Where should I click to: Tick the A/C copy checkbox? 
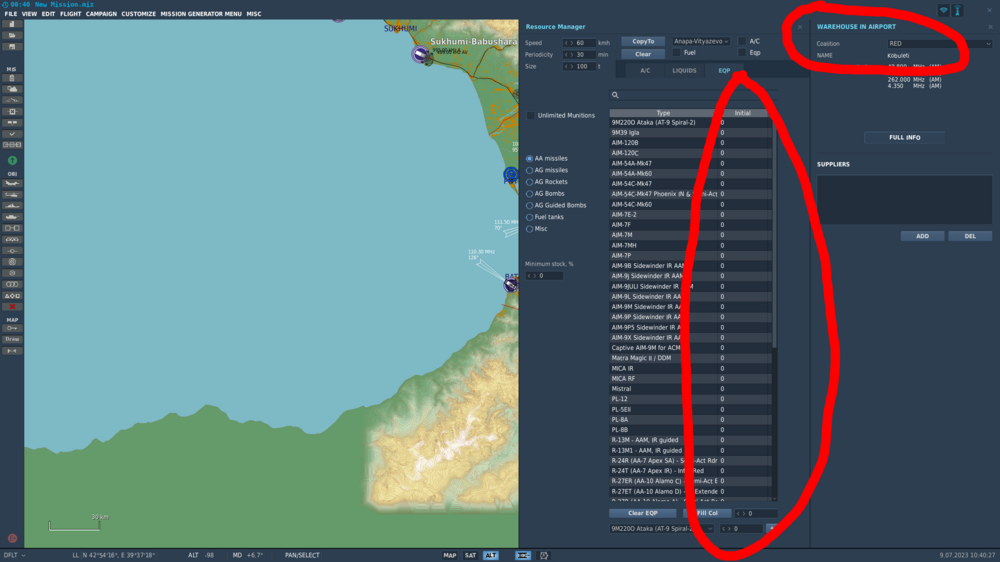(x=742, y=41)
